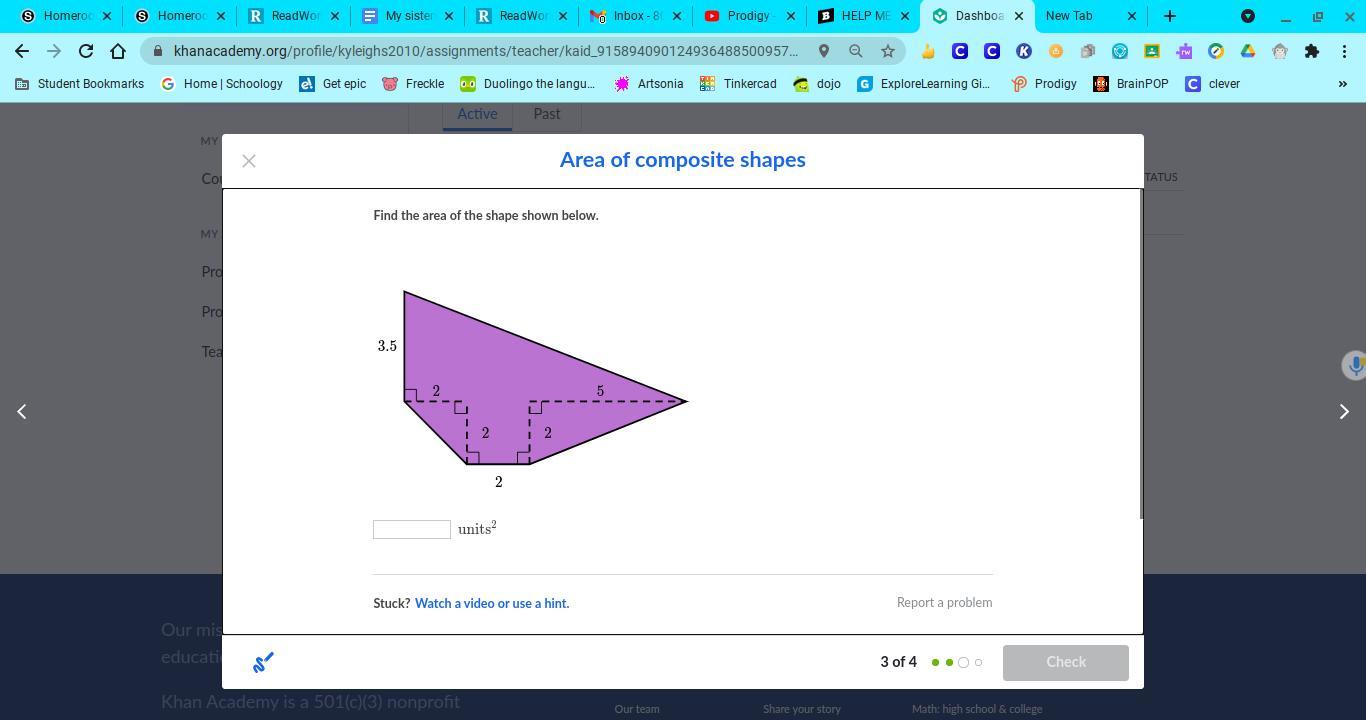Screen dimensions: 1366x720
Task: Click the zoom magnifier icon in address bar
Action: tap(856, 51)
